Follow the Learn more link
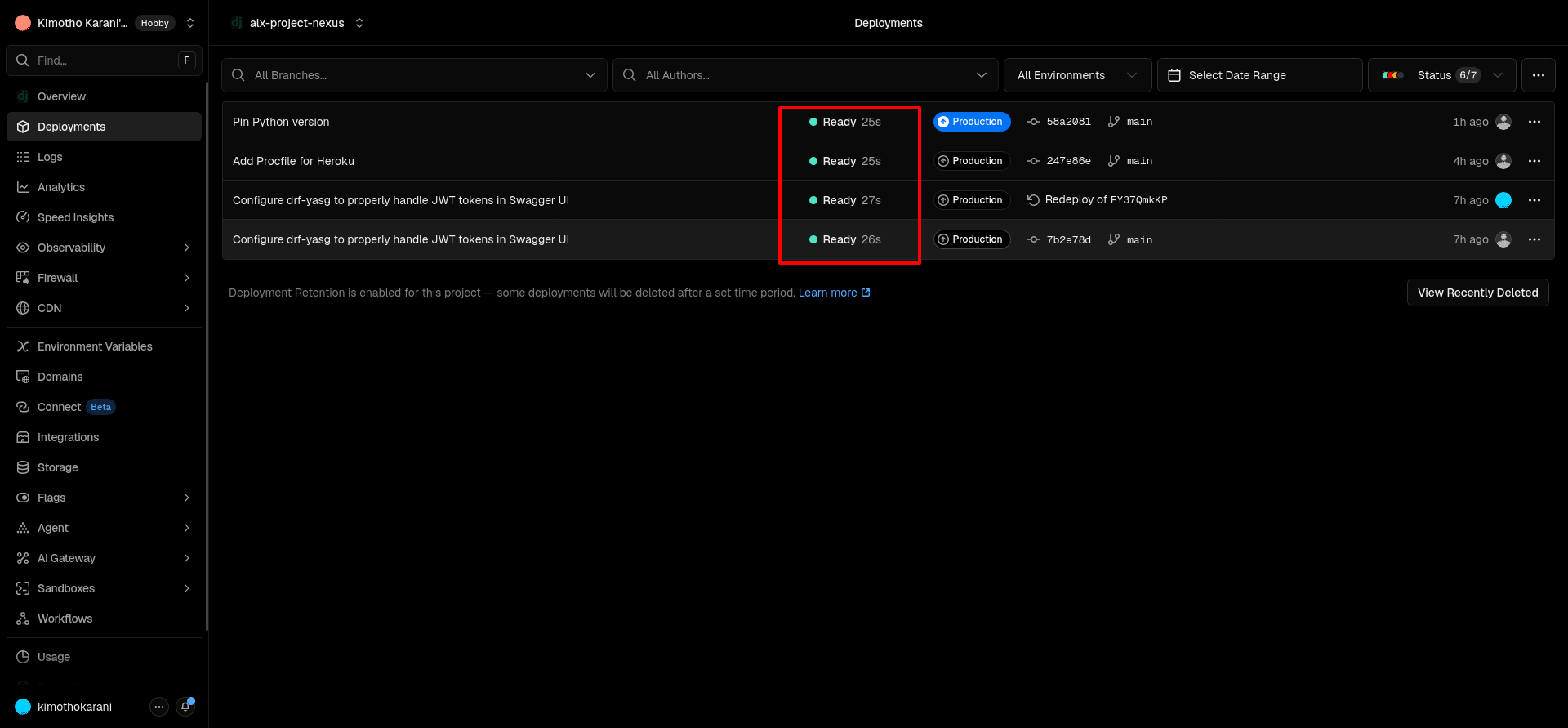The width and height of the screenshot is (1568, 728). 834,293
